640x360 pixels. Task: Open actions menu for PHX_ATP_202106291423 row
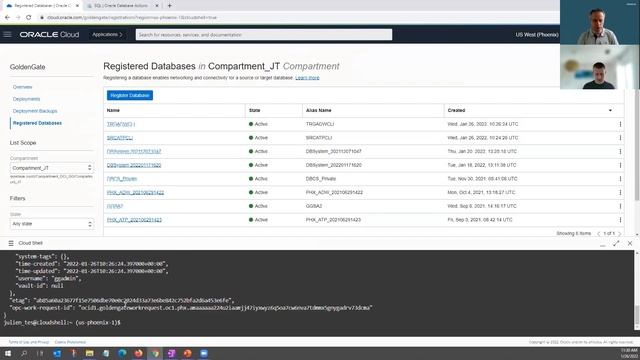[x=620, y=220]
